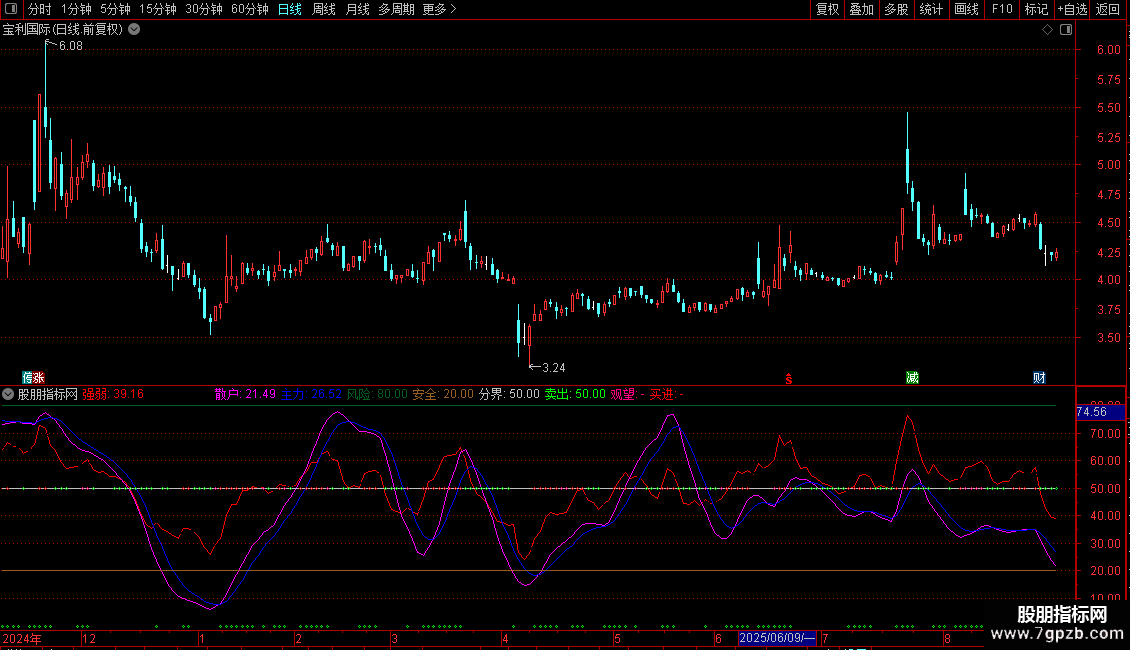
Task: Switch to the 日线 daily period
Action: click(x=289, y=10)
